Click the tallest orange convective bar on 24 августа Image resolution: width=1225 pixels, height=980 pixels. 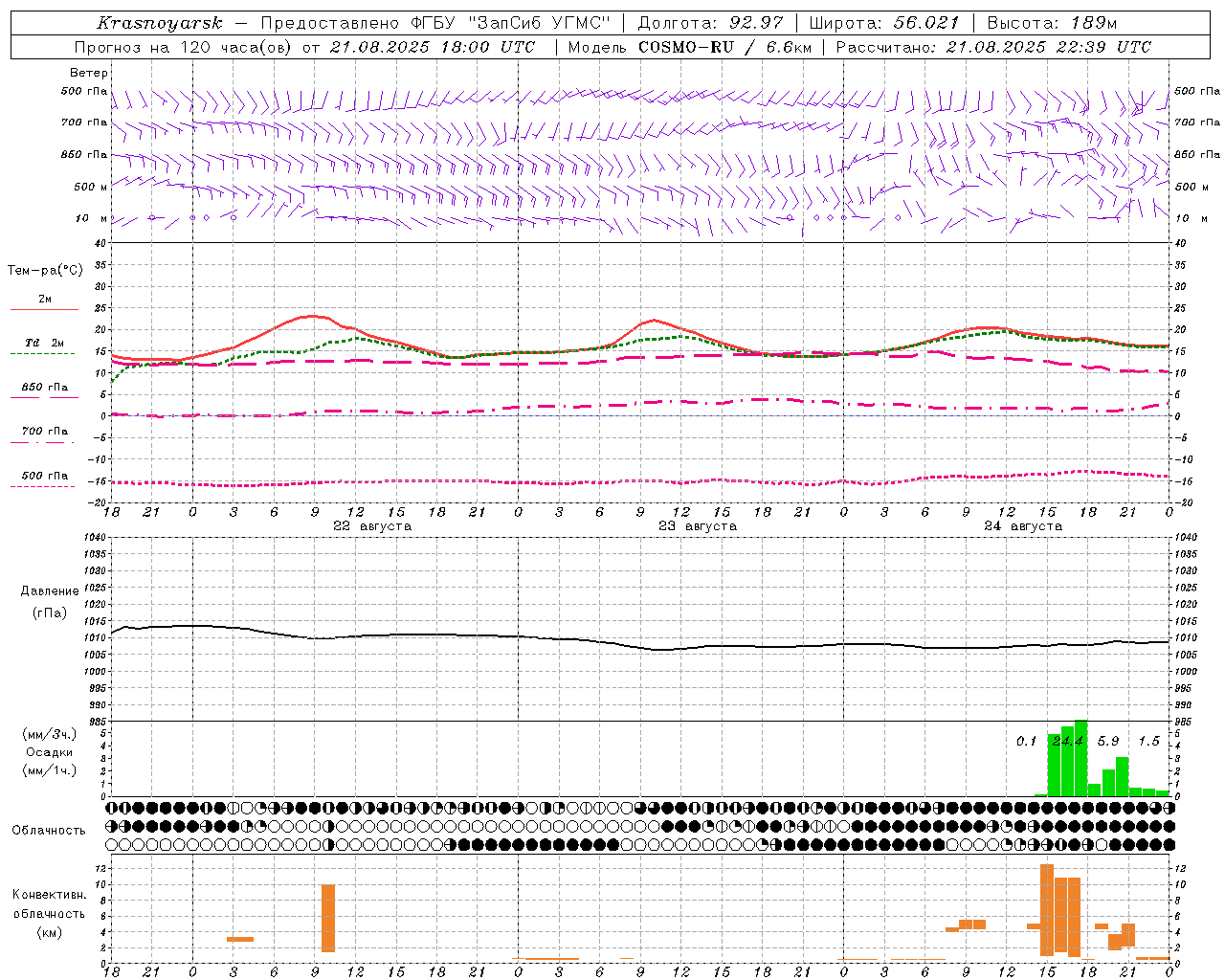pos(1047,910)
